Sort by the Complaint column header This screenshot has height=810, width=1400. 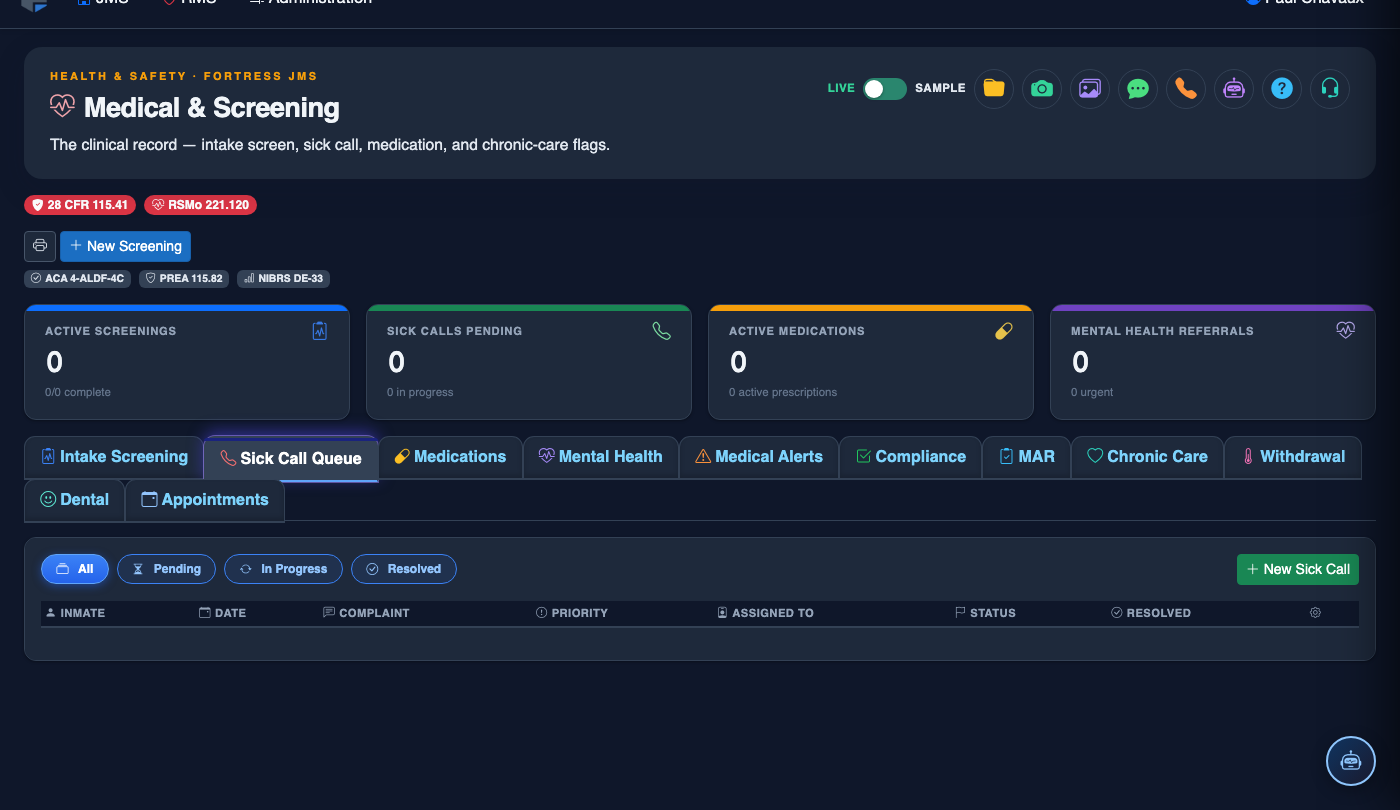click(366, 613)
